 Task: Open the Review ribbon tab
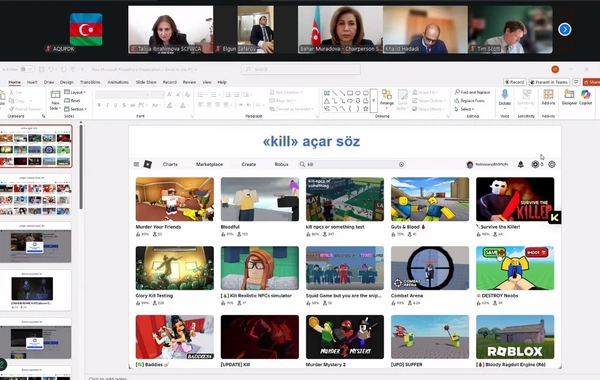click(189, 82)
